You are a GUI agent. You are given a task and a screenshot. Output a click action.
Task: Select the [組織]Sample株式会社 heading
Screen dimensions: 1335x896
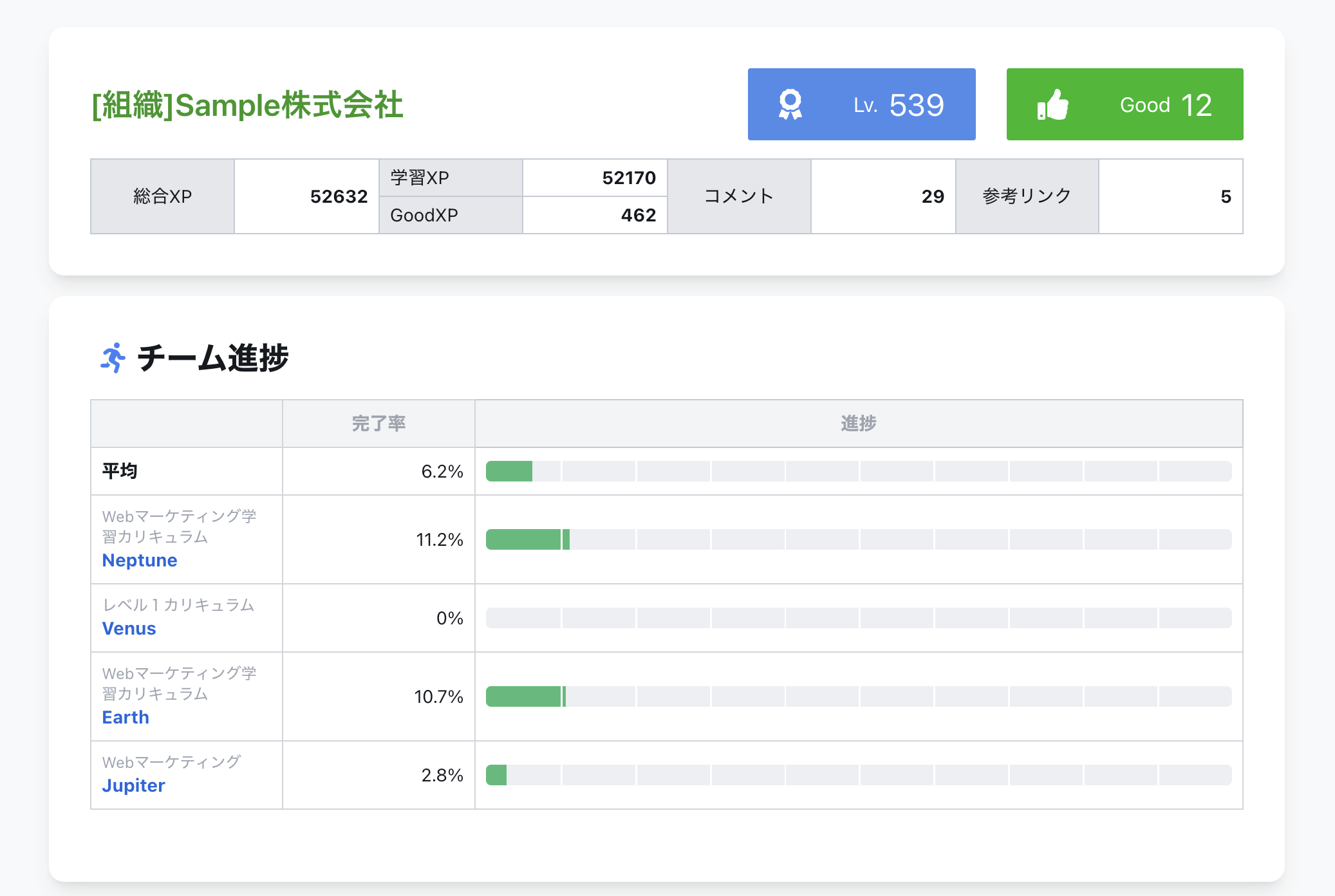click(247, 105)
